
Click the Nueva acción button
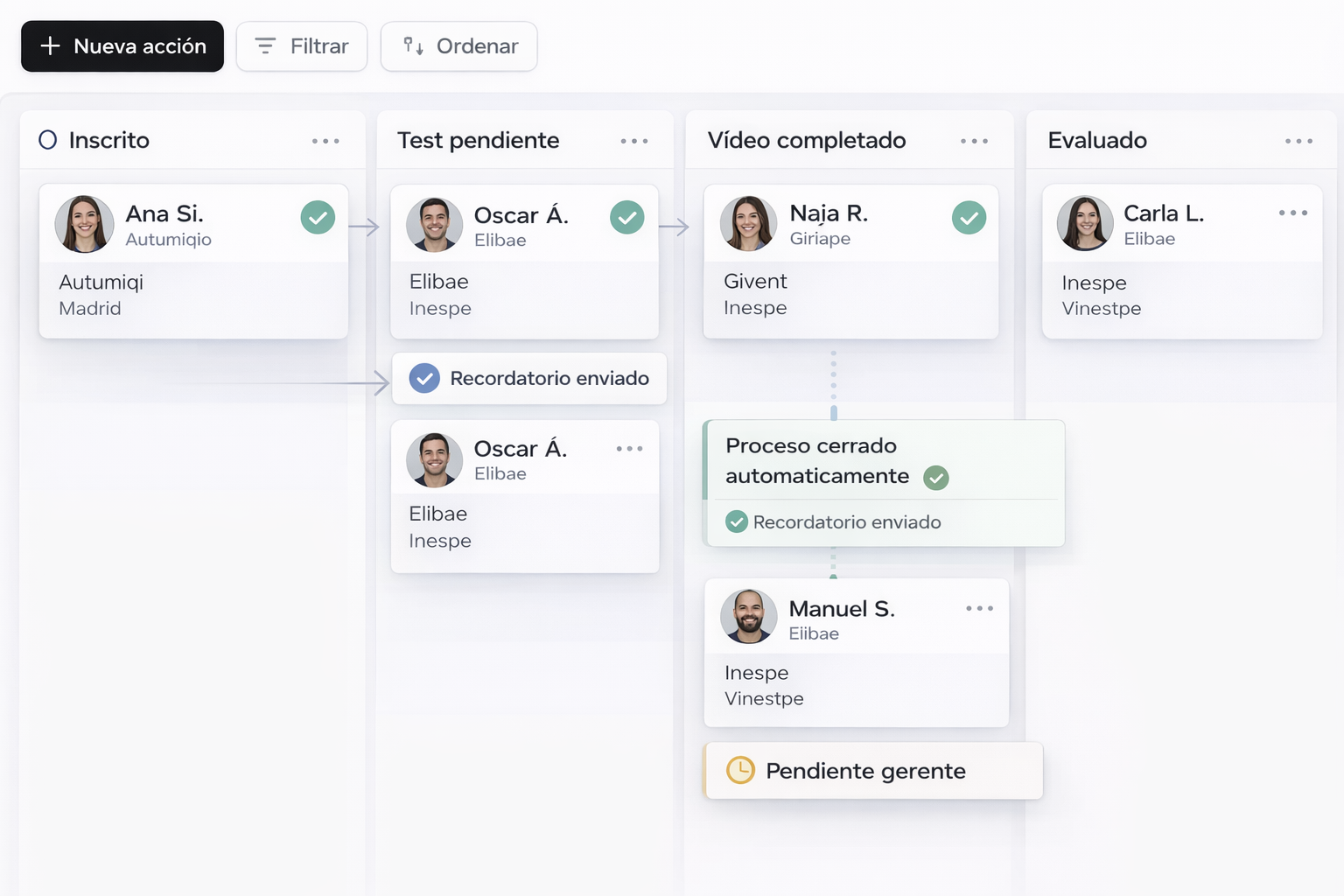coord(122,46)
